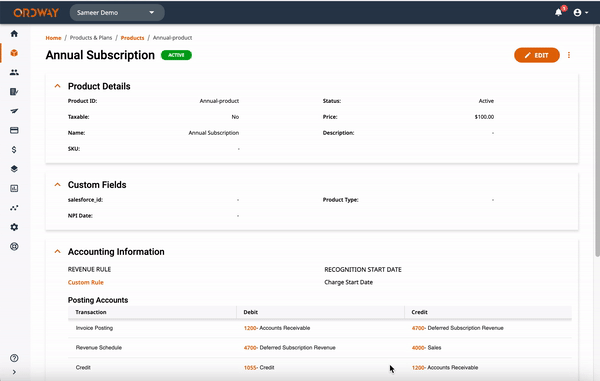Click the Revenue Schedule row label
This screenshot has height=381, width=600.
99,348
